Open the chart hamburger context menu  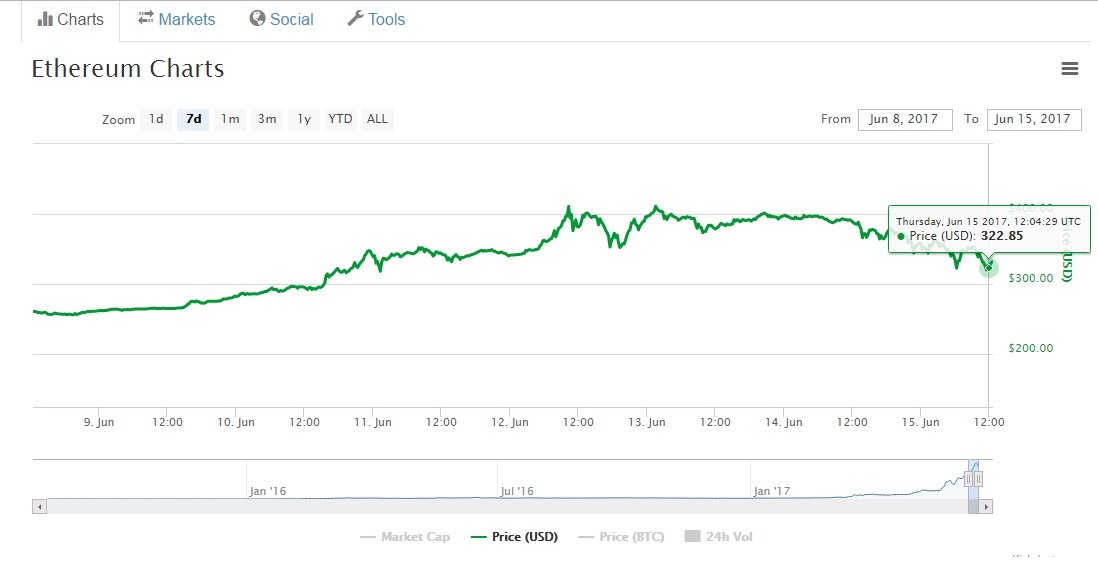(1070, 69)
